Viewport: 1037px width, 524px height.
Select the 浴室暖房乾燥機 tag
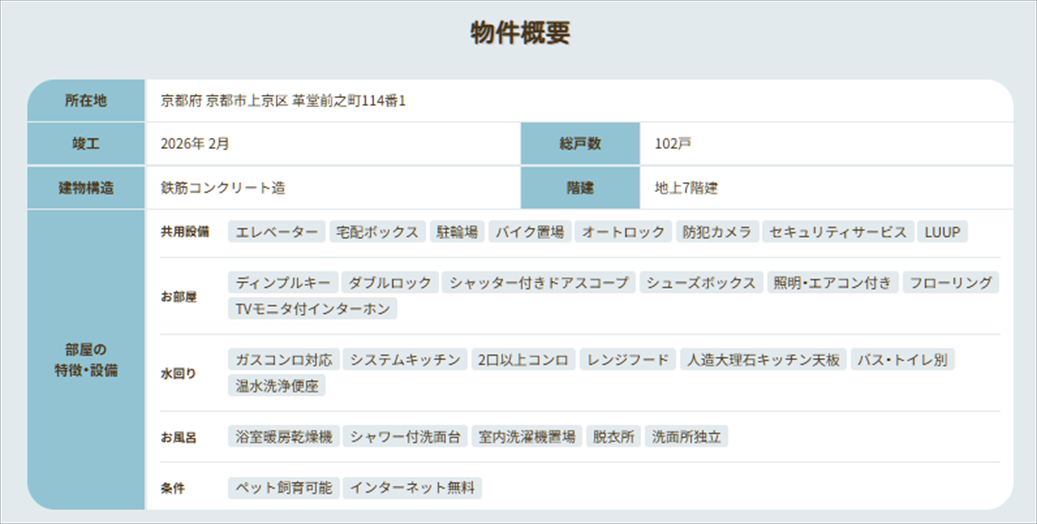click(284, 436)
